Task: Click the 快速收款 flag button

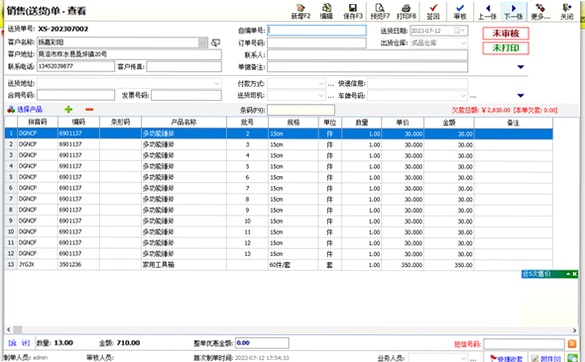Action: (x=506, y=358)
